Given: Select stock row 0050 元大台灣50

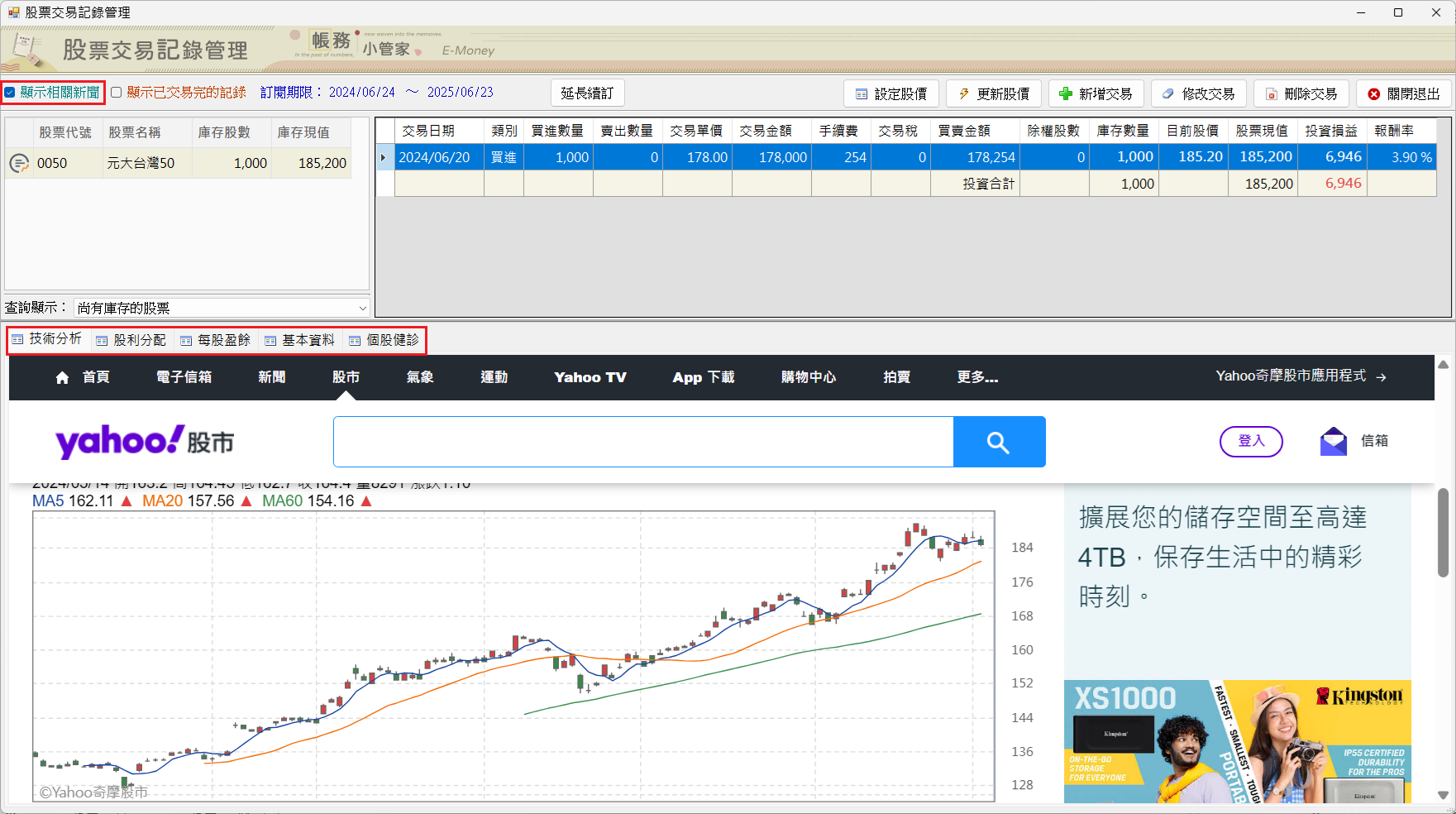Looking at the screenshot, I should [178, 163].
